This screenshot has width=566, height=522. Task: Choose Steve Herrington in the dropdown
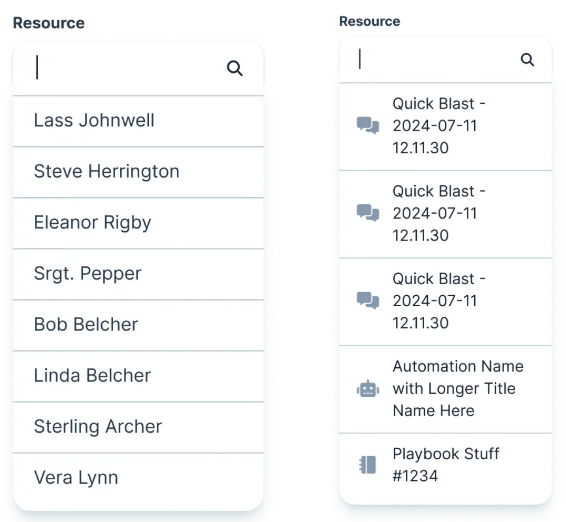click(138, 172)
